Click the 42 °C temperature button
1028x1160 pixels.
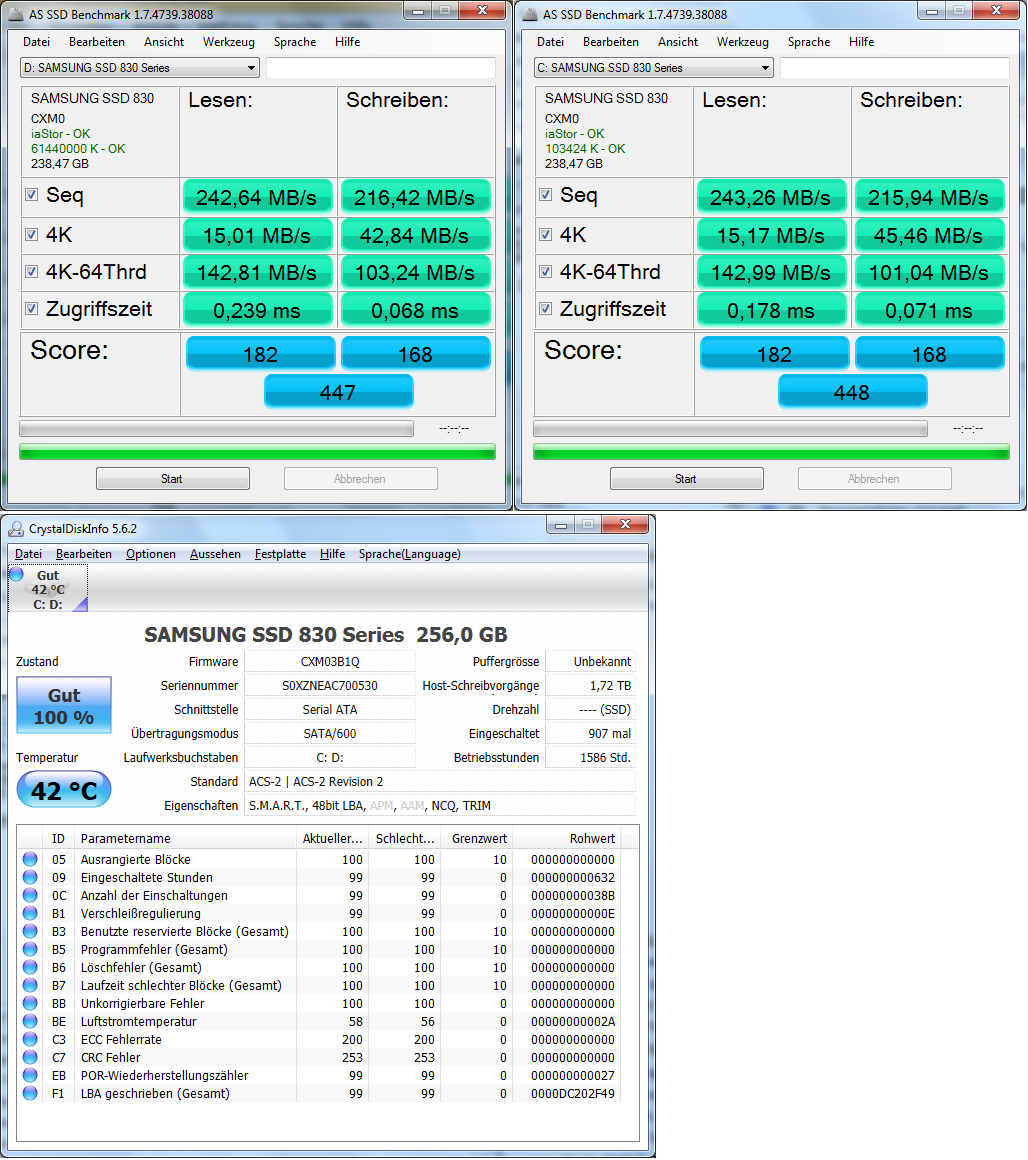coord(64,789)
